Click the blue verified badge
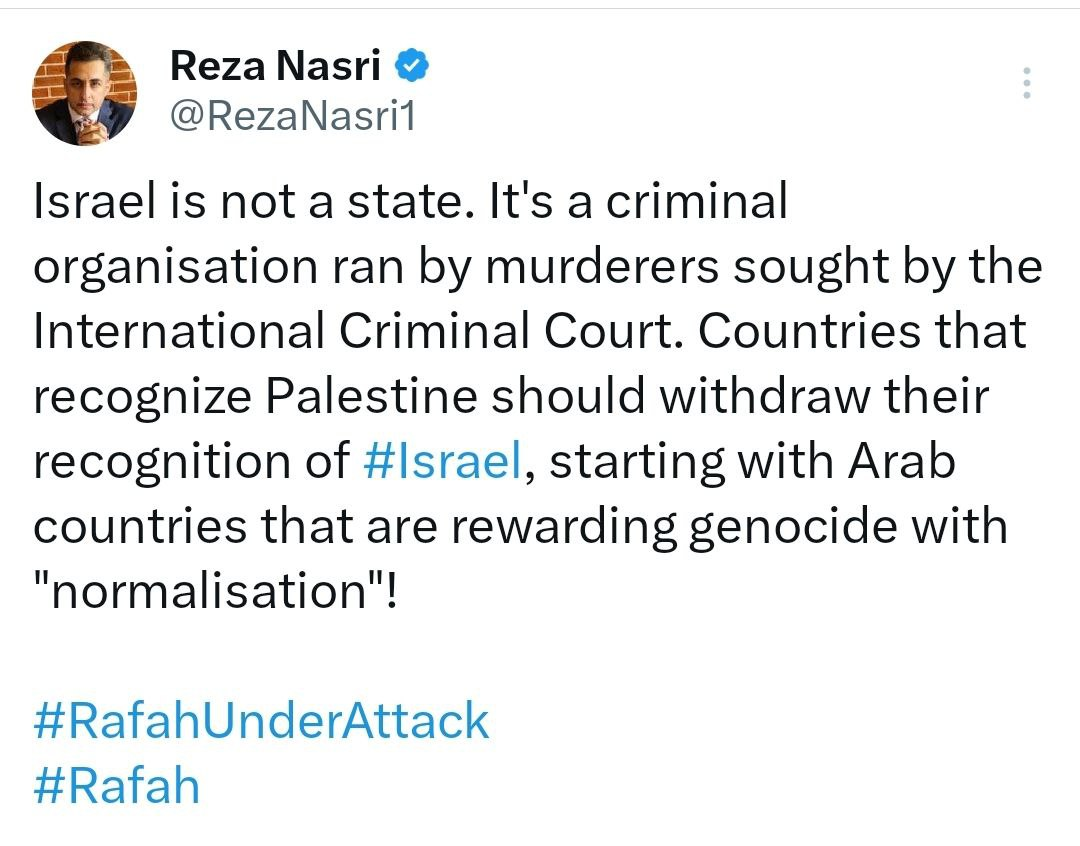The image size is (1080, 846). coord(413,66)
